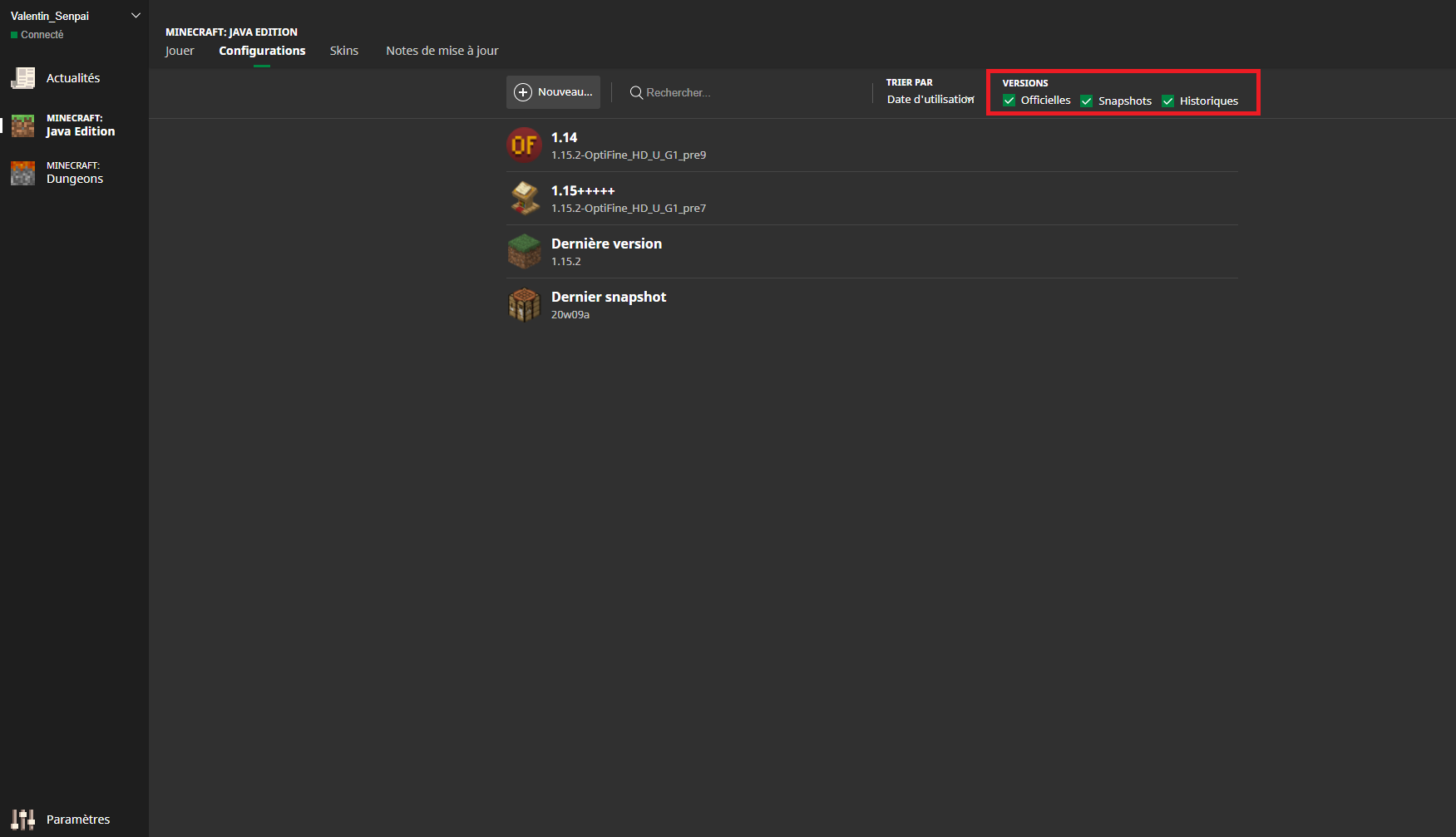Click the 1.15.2 version text
1456x837 pixels.
566,262
